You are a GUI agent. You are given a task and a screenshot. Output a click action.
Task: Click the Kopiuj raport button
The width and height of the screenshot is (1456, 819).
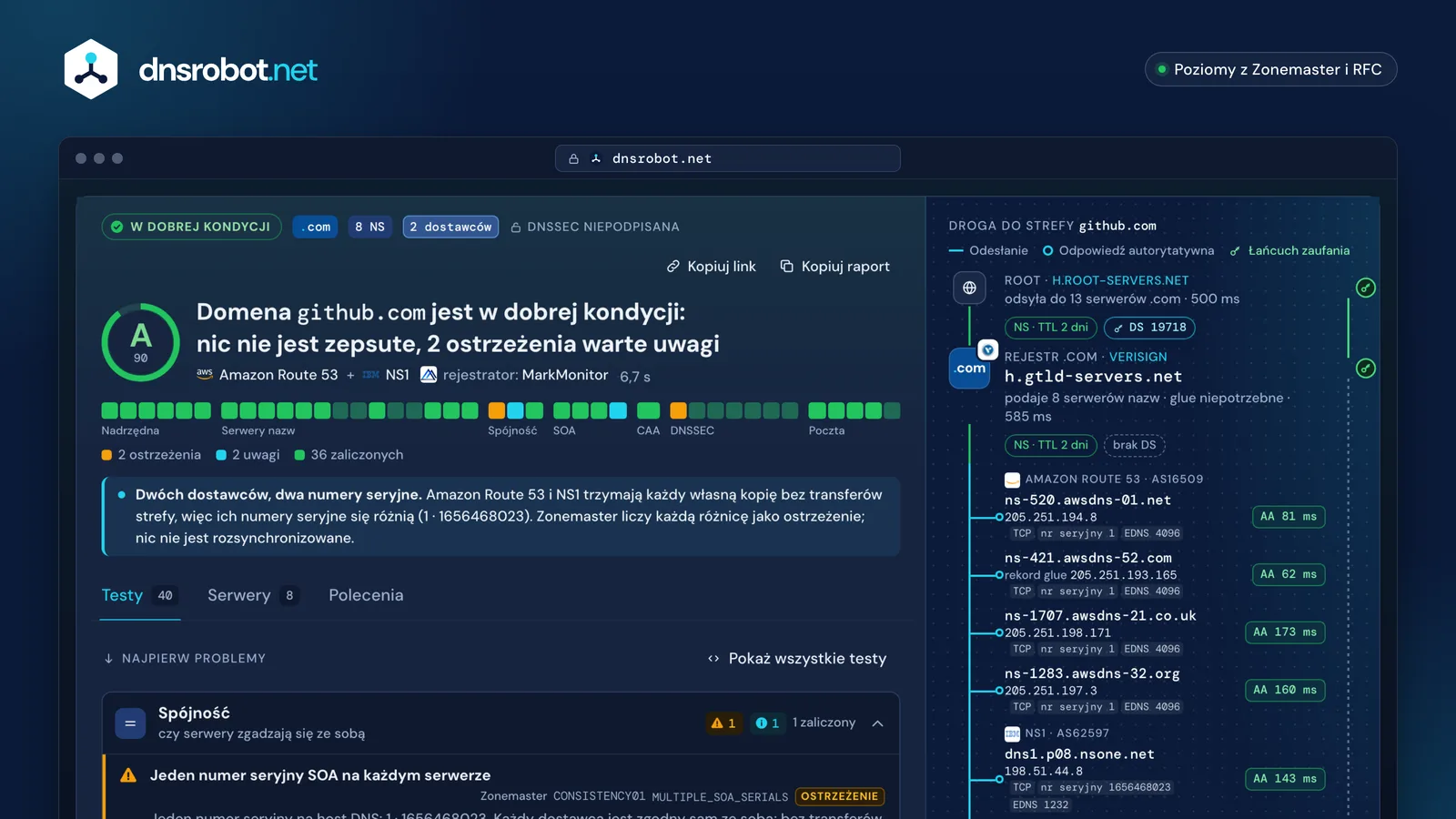[x=835, y=267]
